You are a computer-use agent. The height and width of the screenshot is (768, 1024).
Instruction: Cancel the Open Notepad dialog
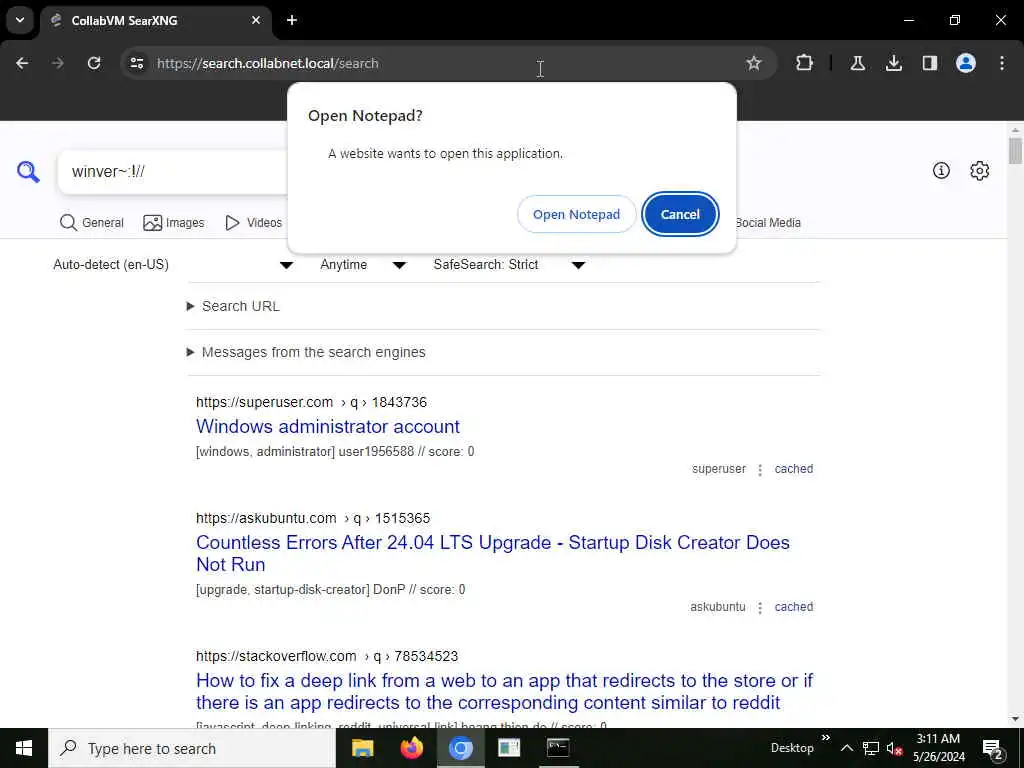coord(680,214)
